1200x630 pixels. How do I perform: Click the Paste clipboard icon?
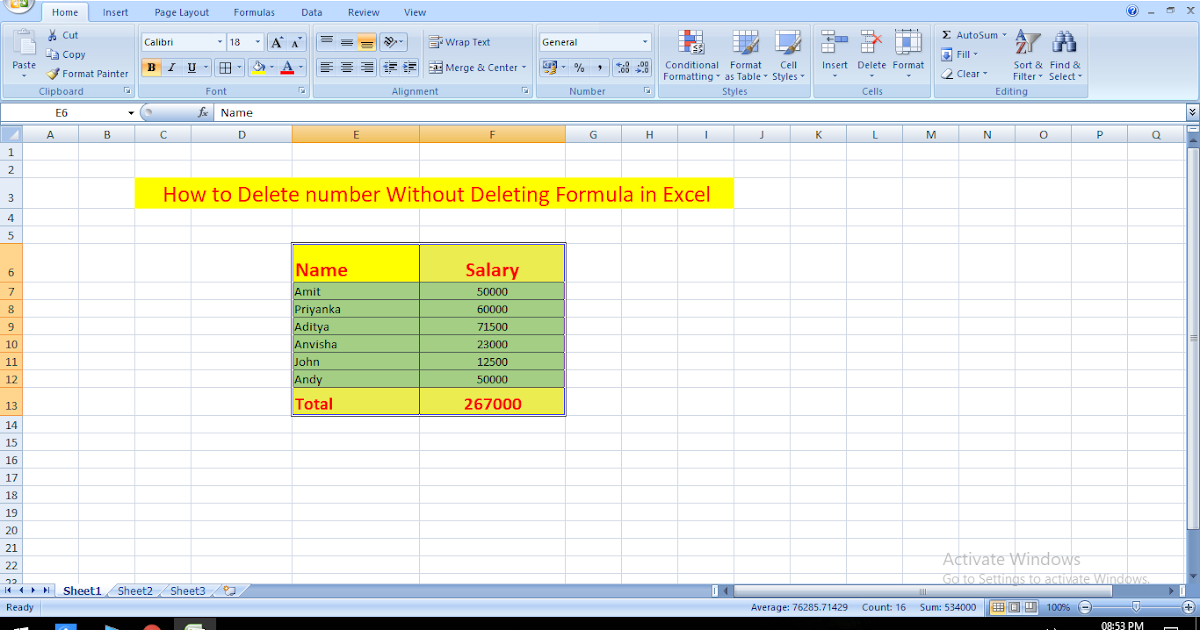click(x=24, y=44)
